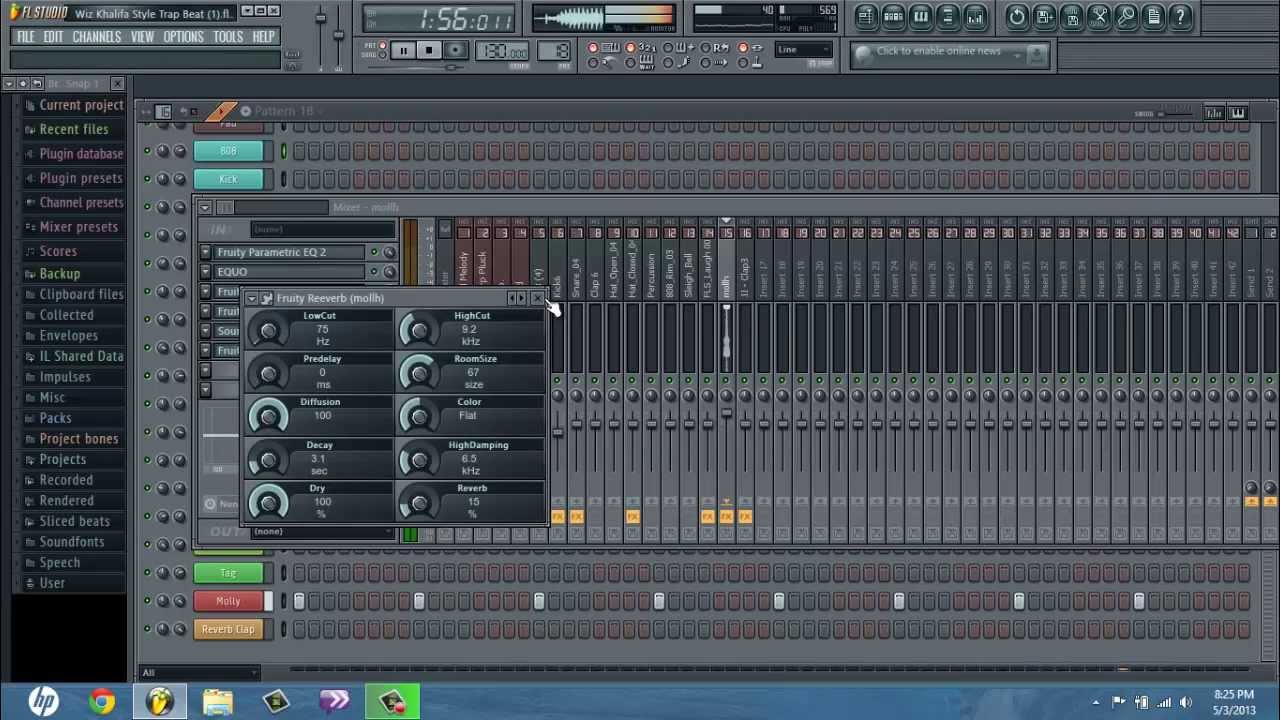The width and height of the screenshot is (1280, 720).
Task: Open the Sliced beats folder
Action: click(74, 521)
